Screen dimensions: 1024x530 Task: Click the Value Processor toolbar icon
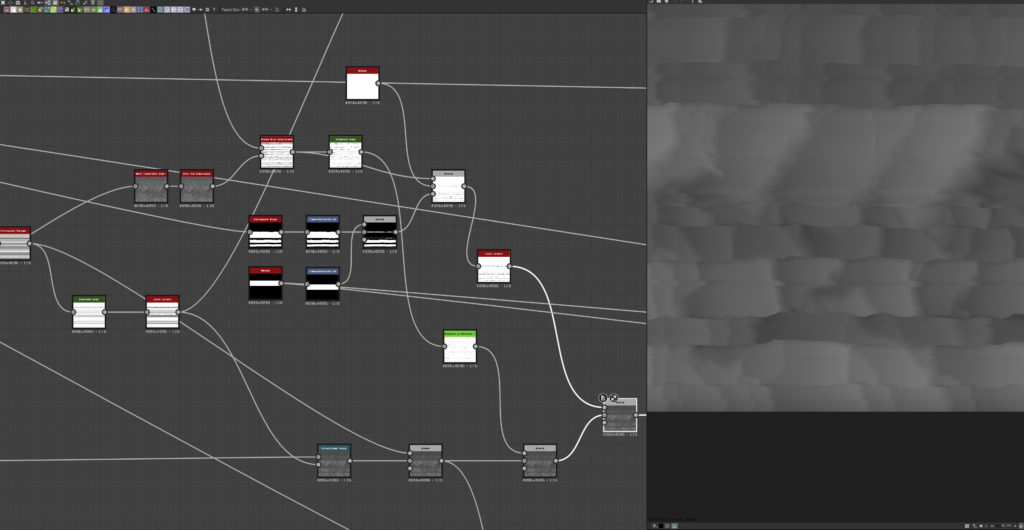(153, 10)
